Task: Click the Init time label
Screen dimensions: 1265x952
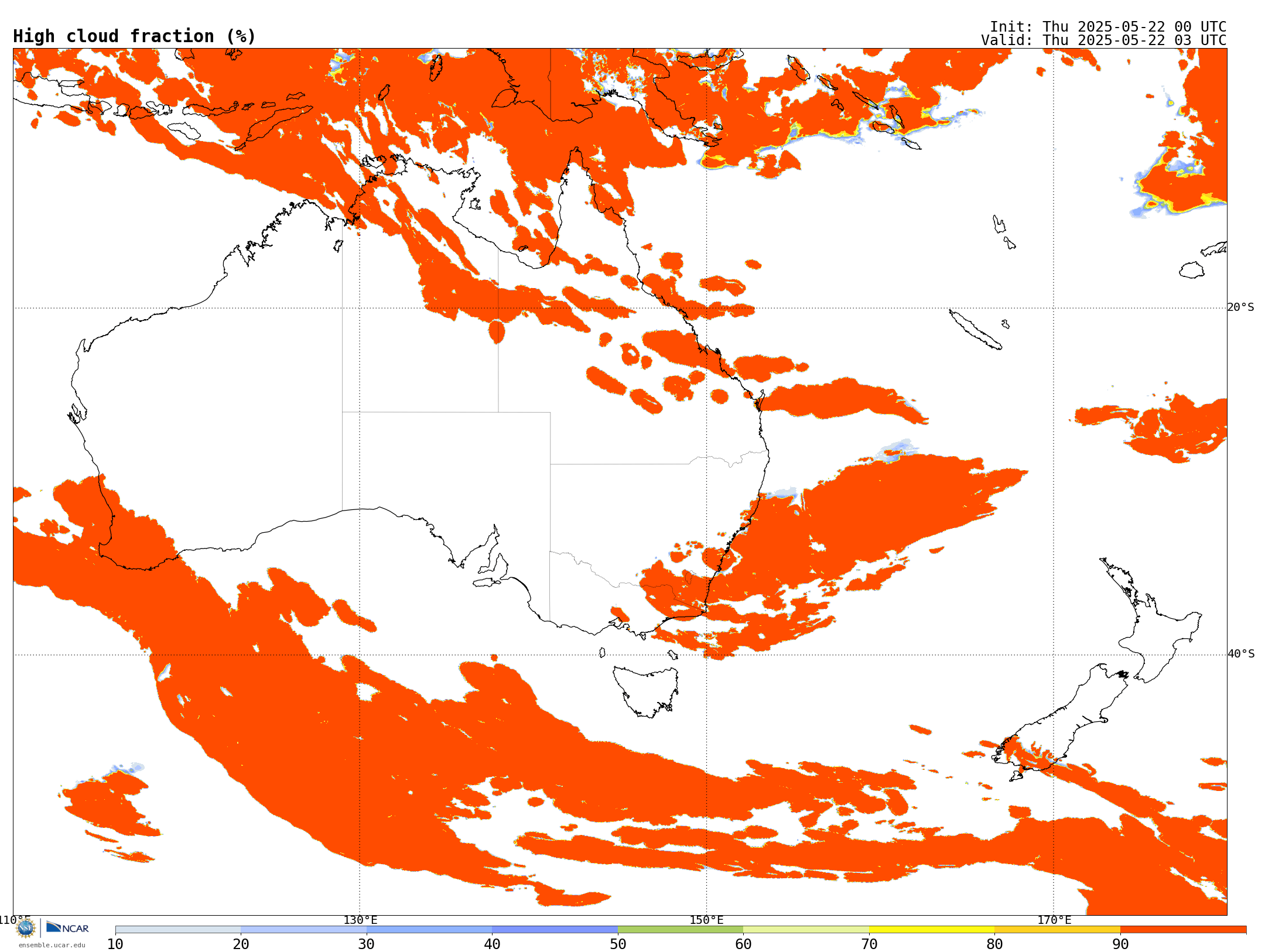Action: [1108, 27]
